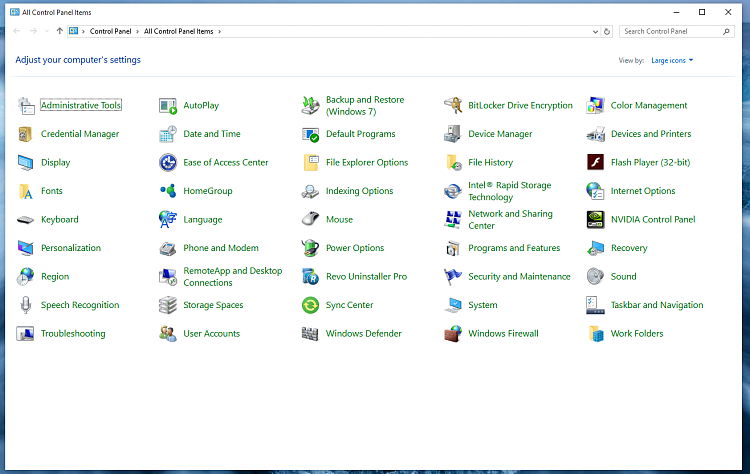This screenshot has width=750, height=474.
Task: Open the User Accounts icon
Action: pyautogui.click(x=168, y=334)
